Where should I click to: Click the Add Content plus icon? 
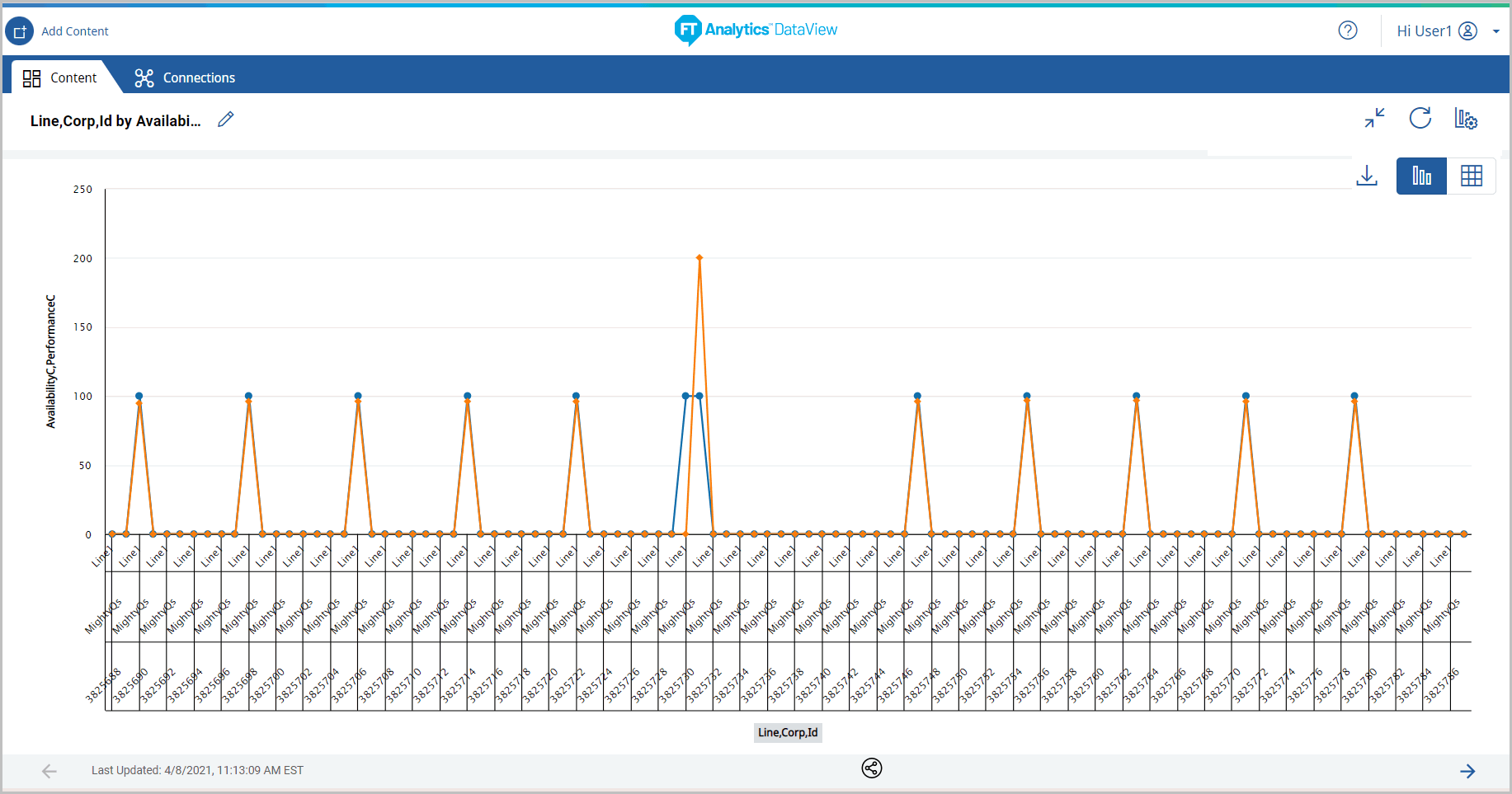[x=20, y=31]
